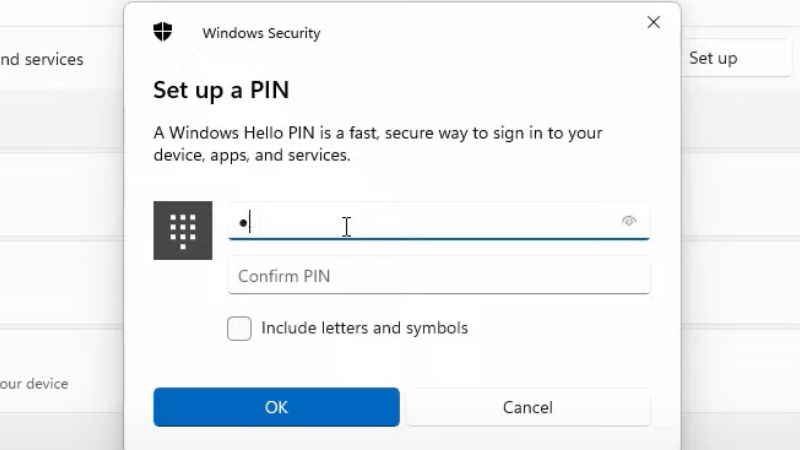Viewport: 800px width, 450px height.
Task: Click the Windows Hello PIN description text
Action: 378,144
